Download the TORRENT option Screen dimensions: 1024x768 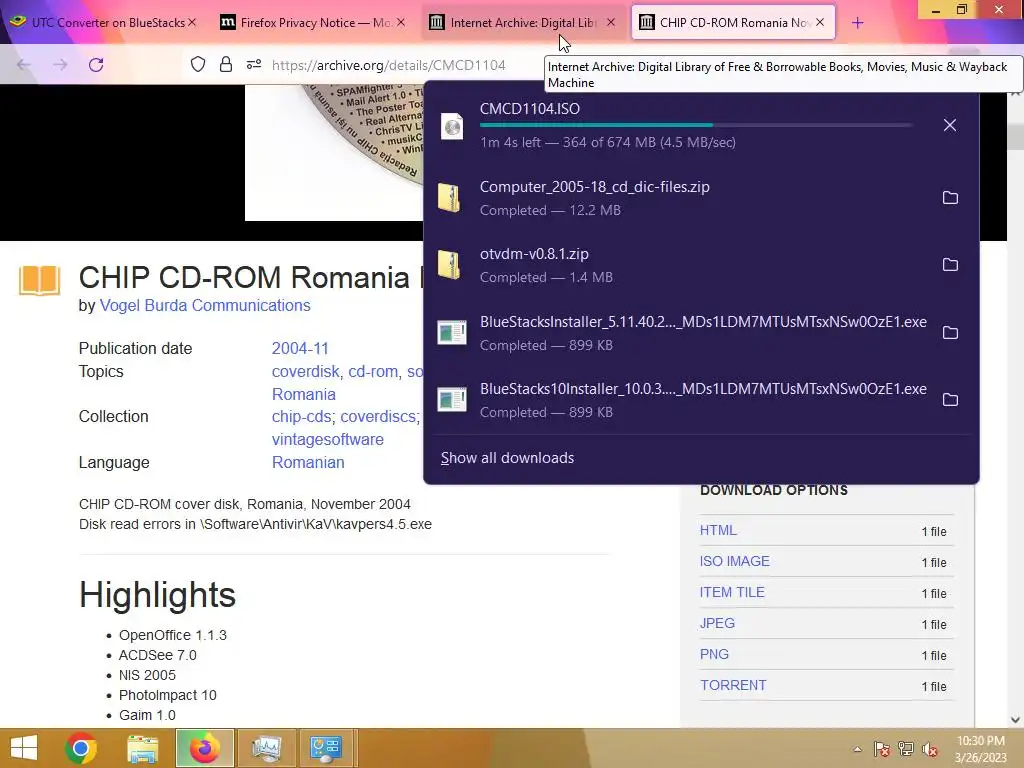733,685
